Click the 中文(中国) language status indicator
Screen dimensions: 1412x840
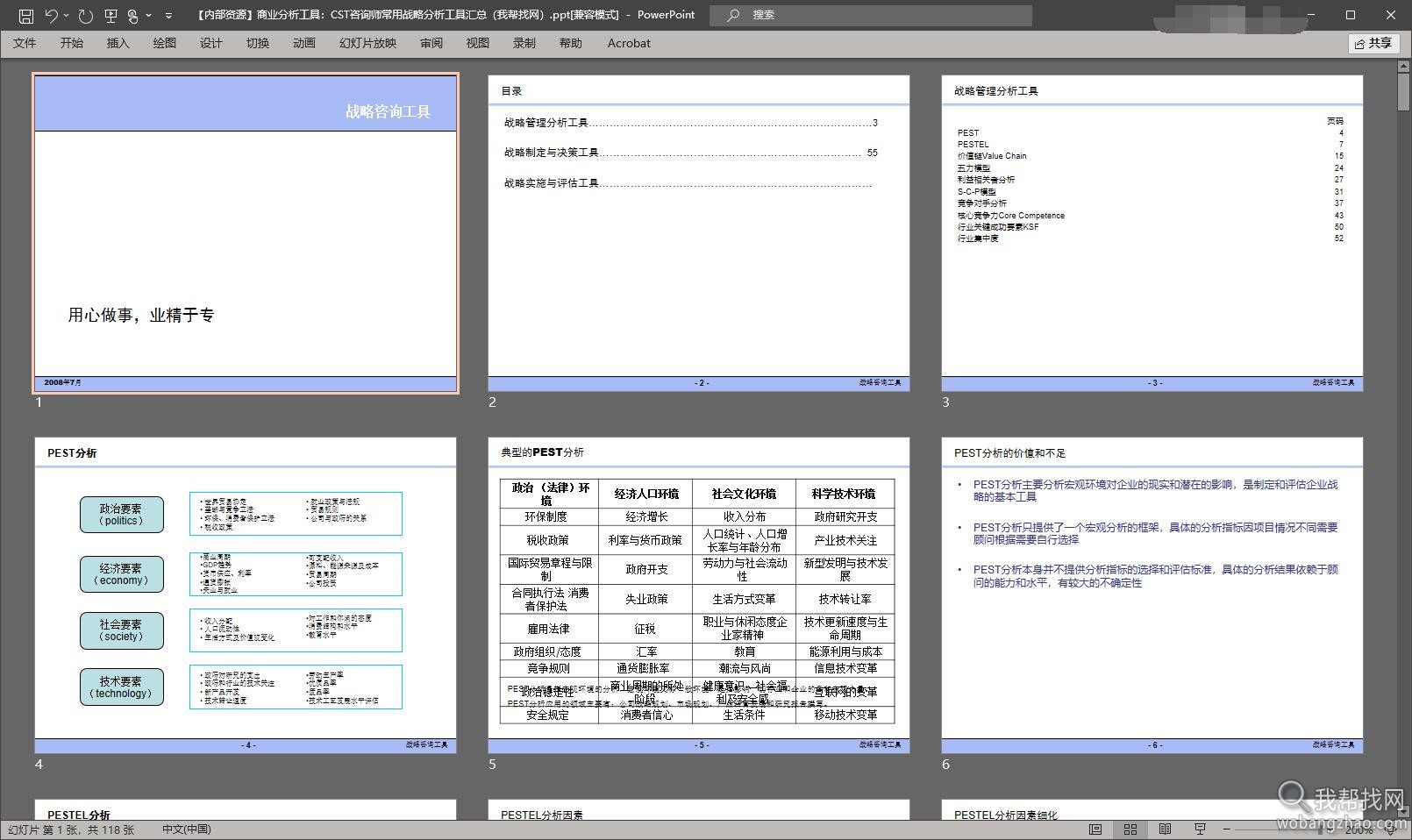pyautogui.click(x=187, y=829)
